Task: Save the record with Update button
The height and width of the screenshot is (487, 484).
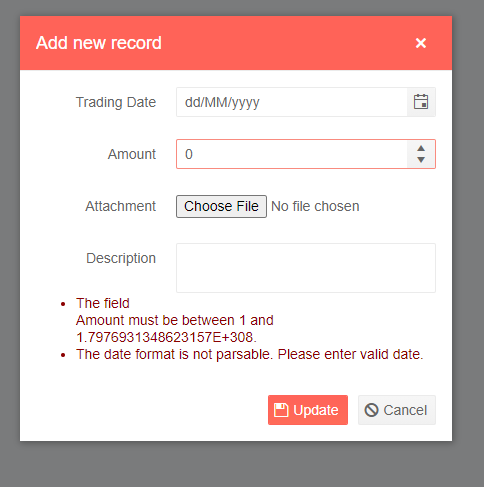Action: tap(308, 410)
